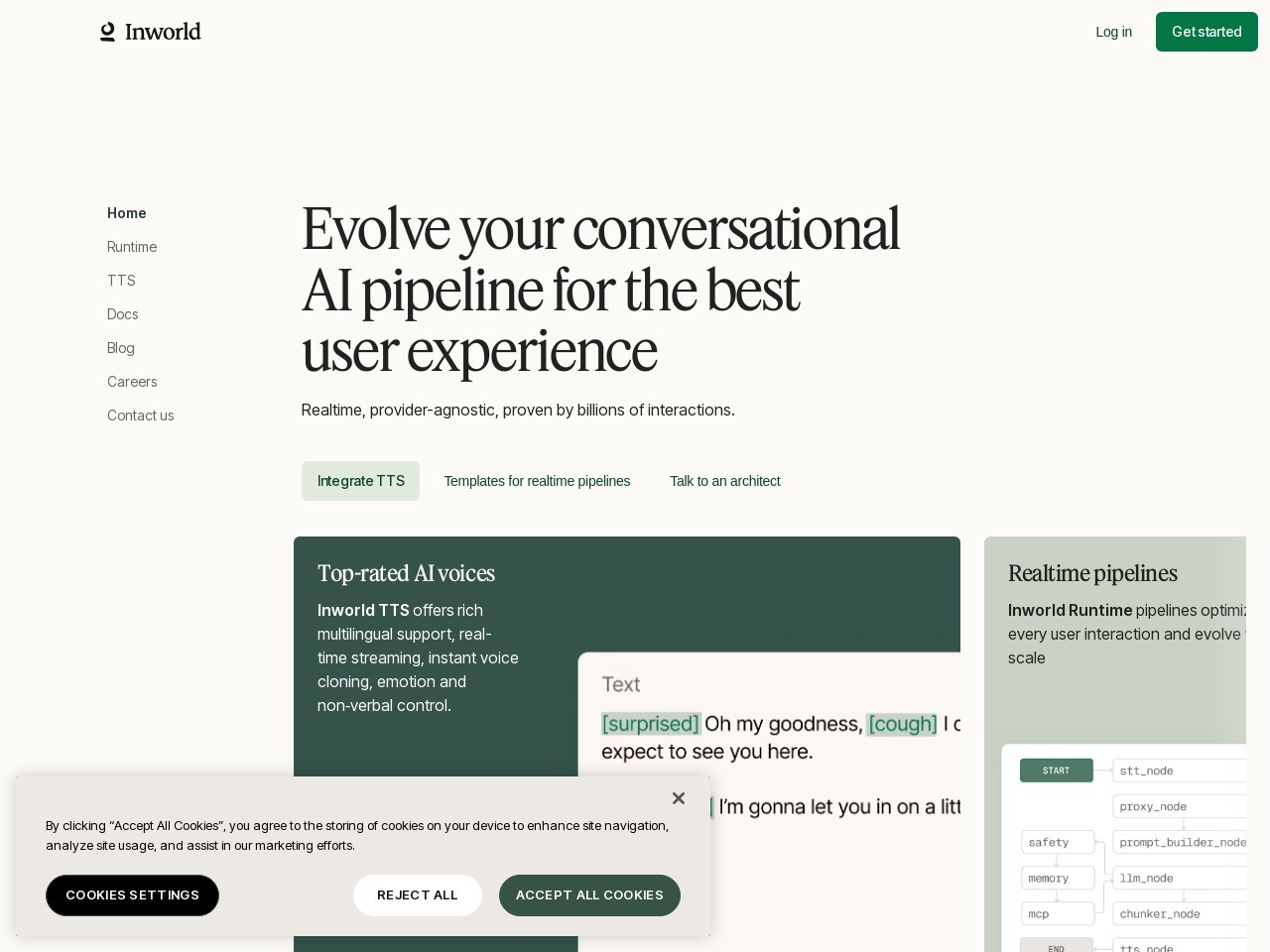Open the Log in page
The width and height of the screenshot is (1270, 952).
click(1113, 32)
